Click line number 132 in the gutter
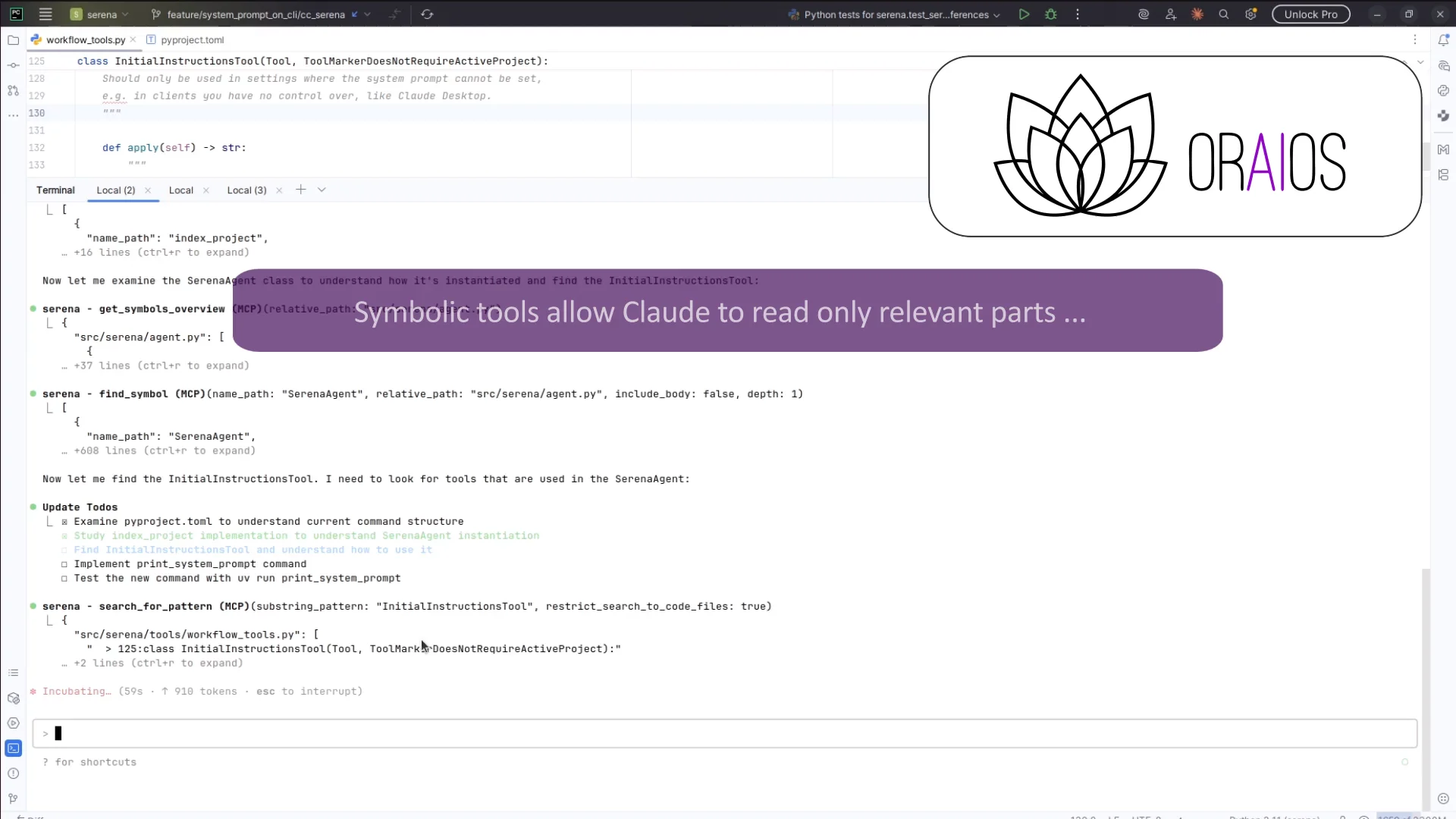The height and width of the screenshot is (819, 1456). [x=36, y=148]
